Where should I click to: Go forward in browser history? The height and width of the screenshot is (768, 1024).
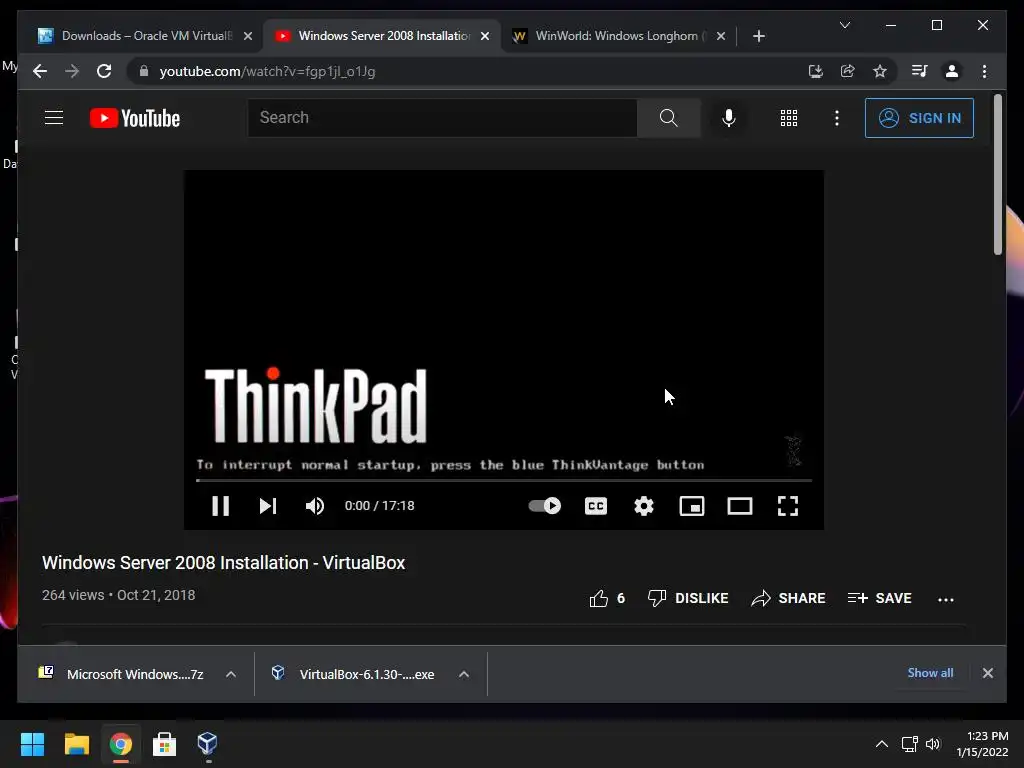tap(72, 71)
